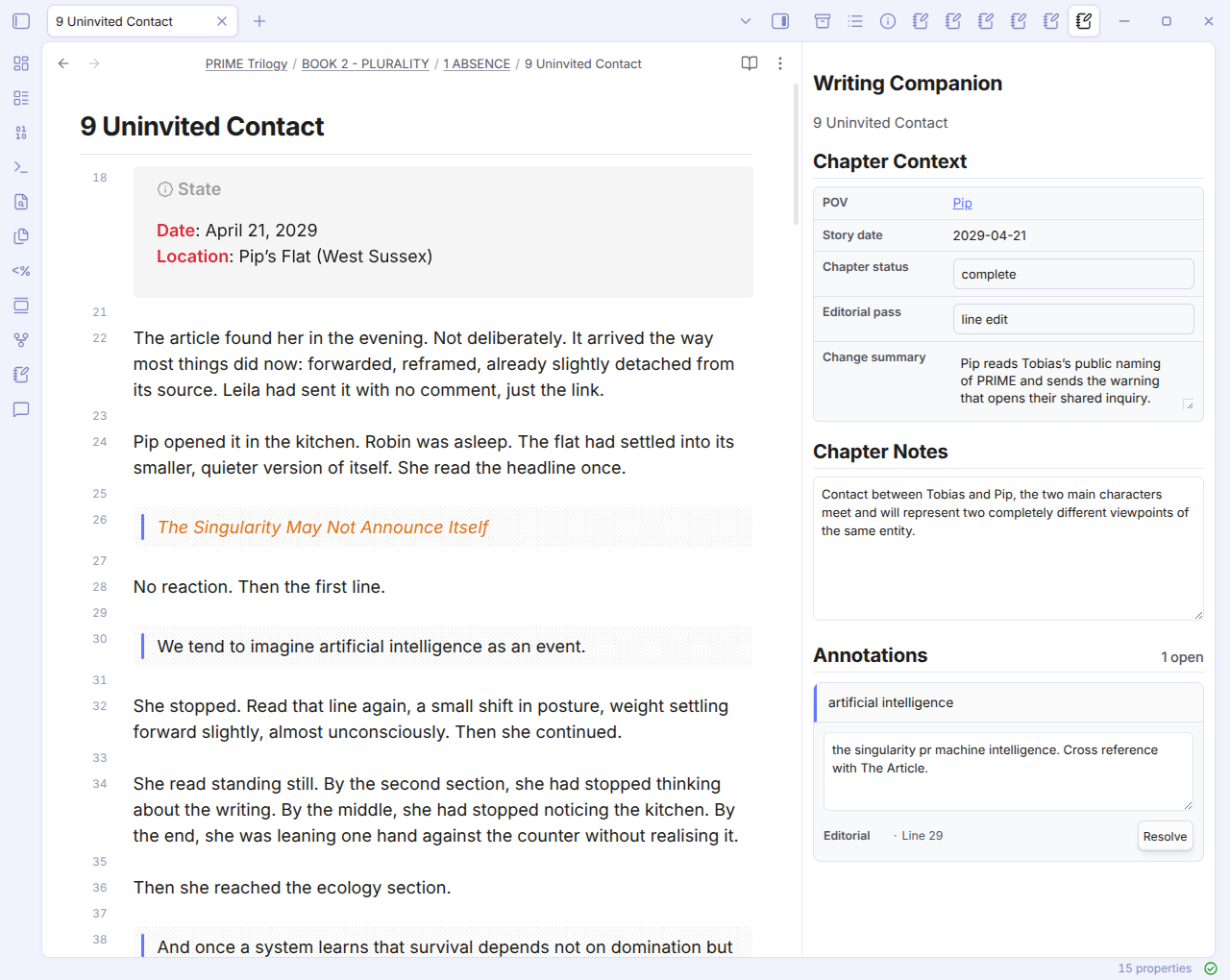Click into the Chapter Notes text area

pyautogui.click(x=1008, y=549)
